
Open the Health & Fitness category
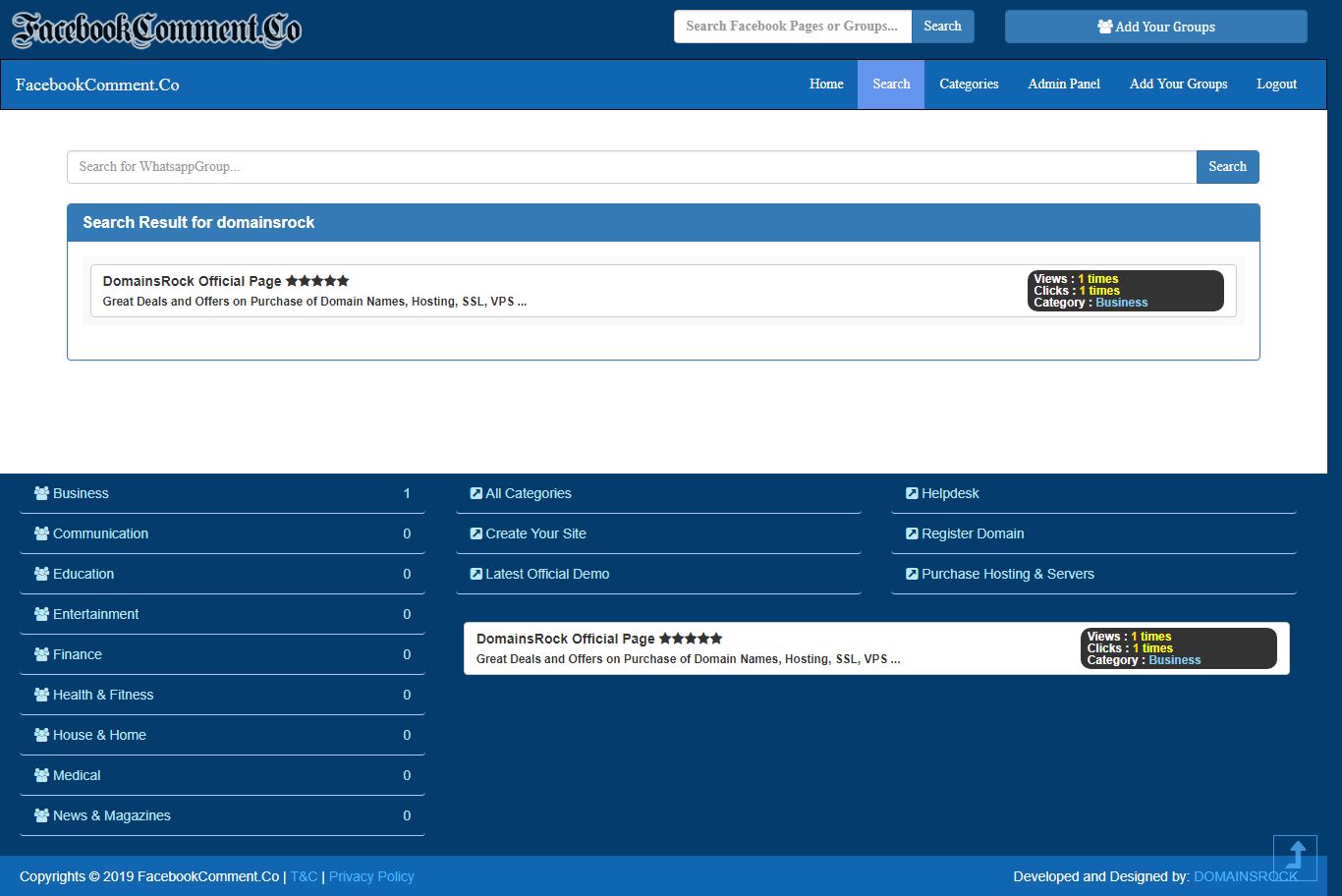coord(222,695)
